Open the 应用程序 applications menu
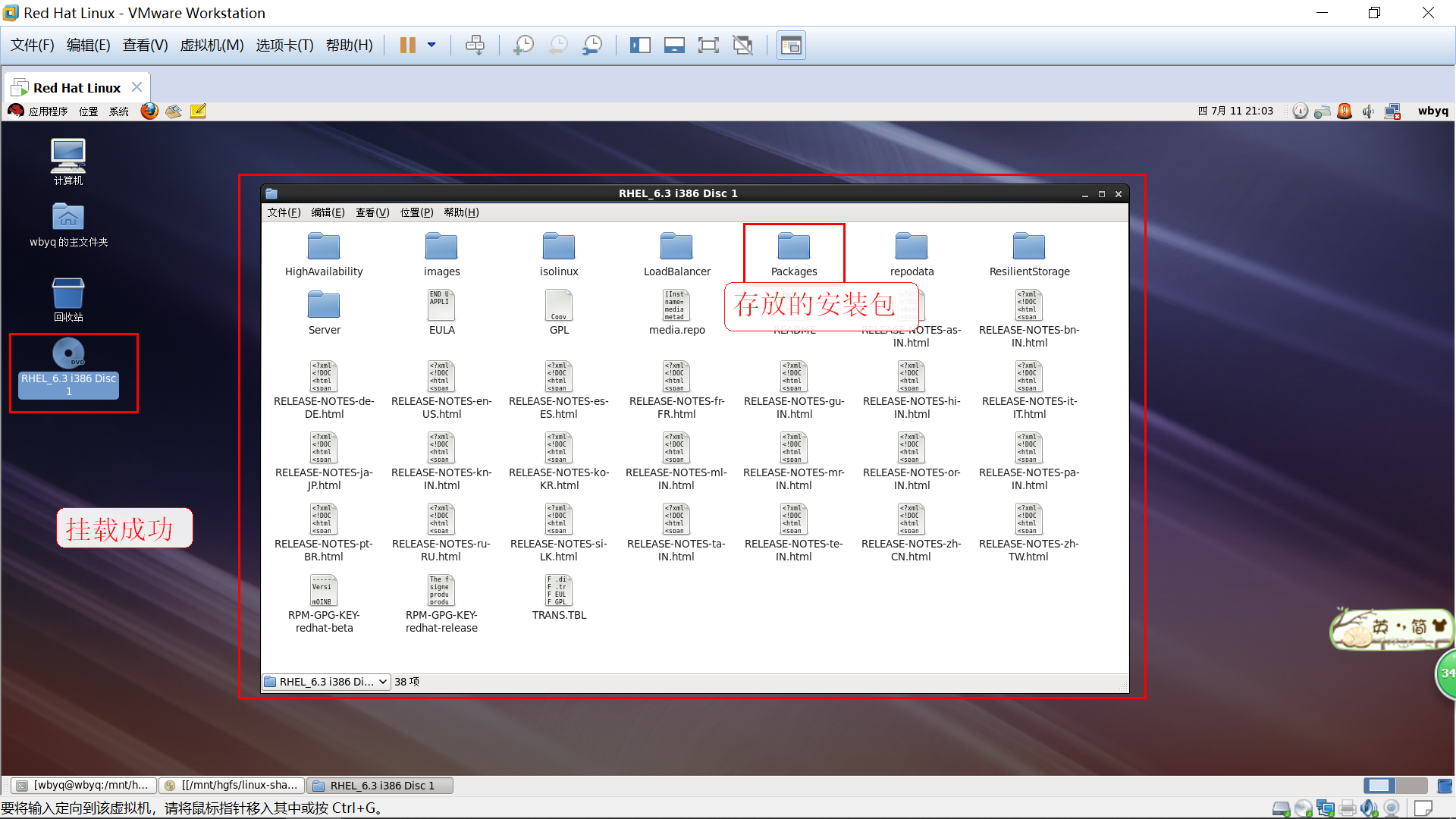This screenshot has height=819, width=1456. pyautogui.click(x=47, y=111)
